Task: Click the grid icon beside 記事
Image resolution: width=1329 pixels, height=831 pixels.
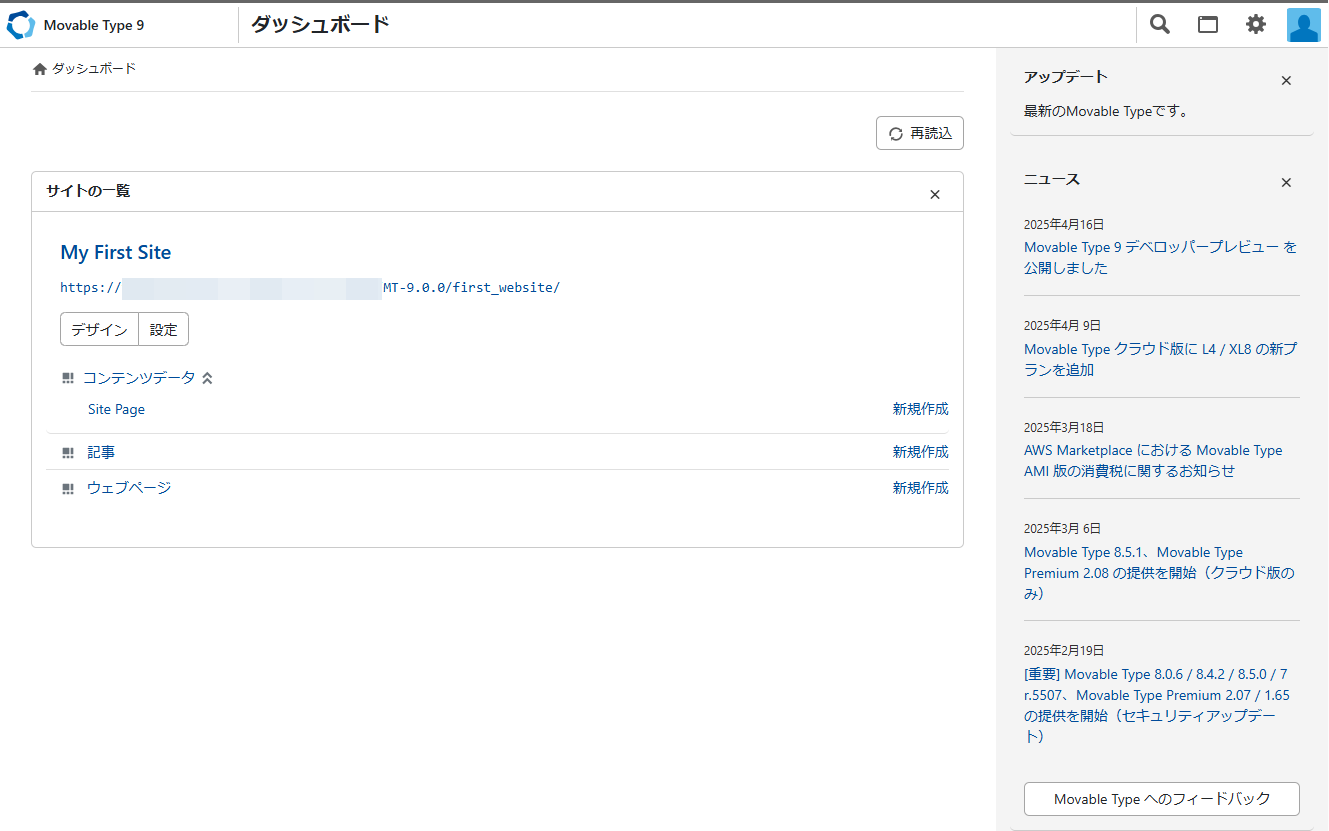Action: (68, 453)
